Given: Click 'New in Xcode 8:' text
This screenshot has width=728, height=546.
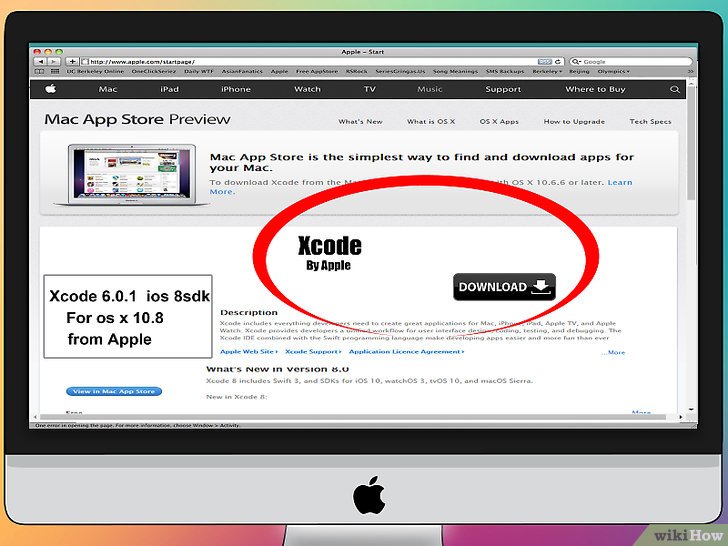Looking at the screenshot, I should 237,397.
